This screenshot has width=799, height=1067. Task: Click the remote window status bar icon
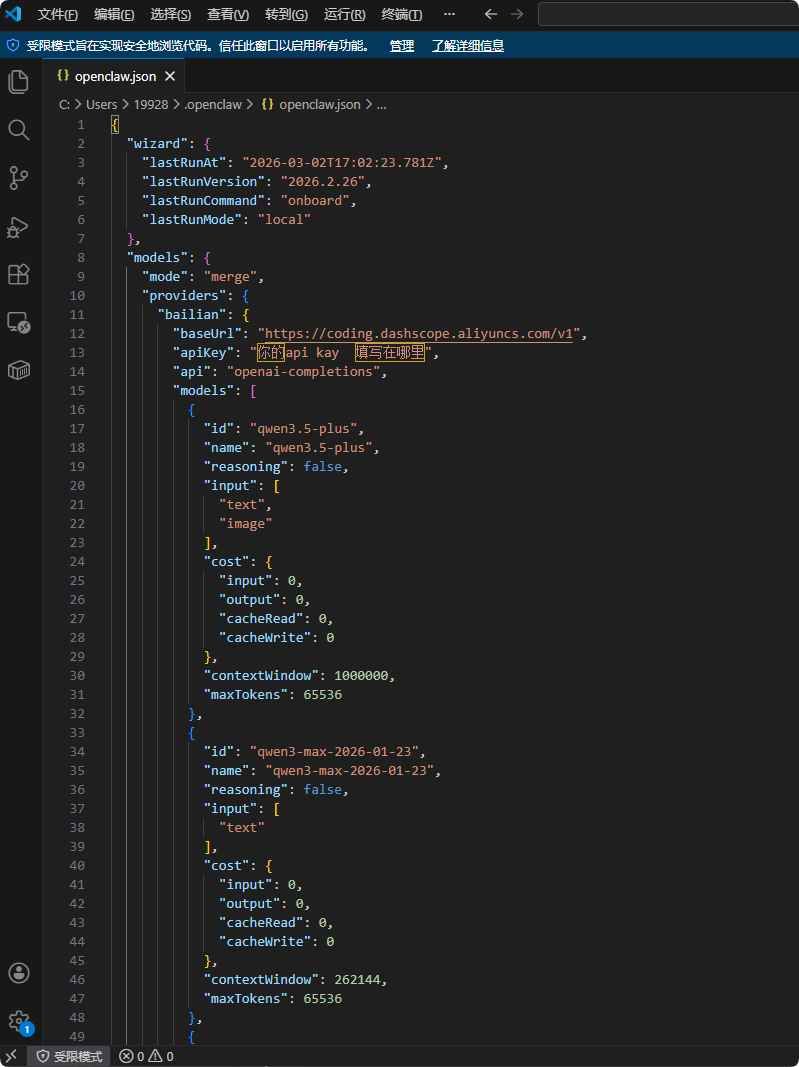pos(11,1056)
